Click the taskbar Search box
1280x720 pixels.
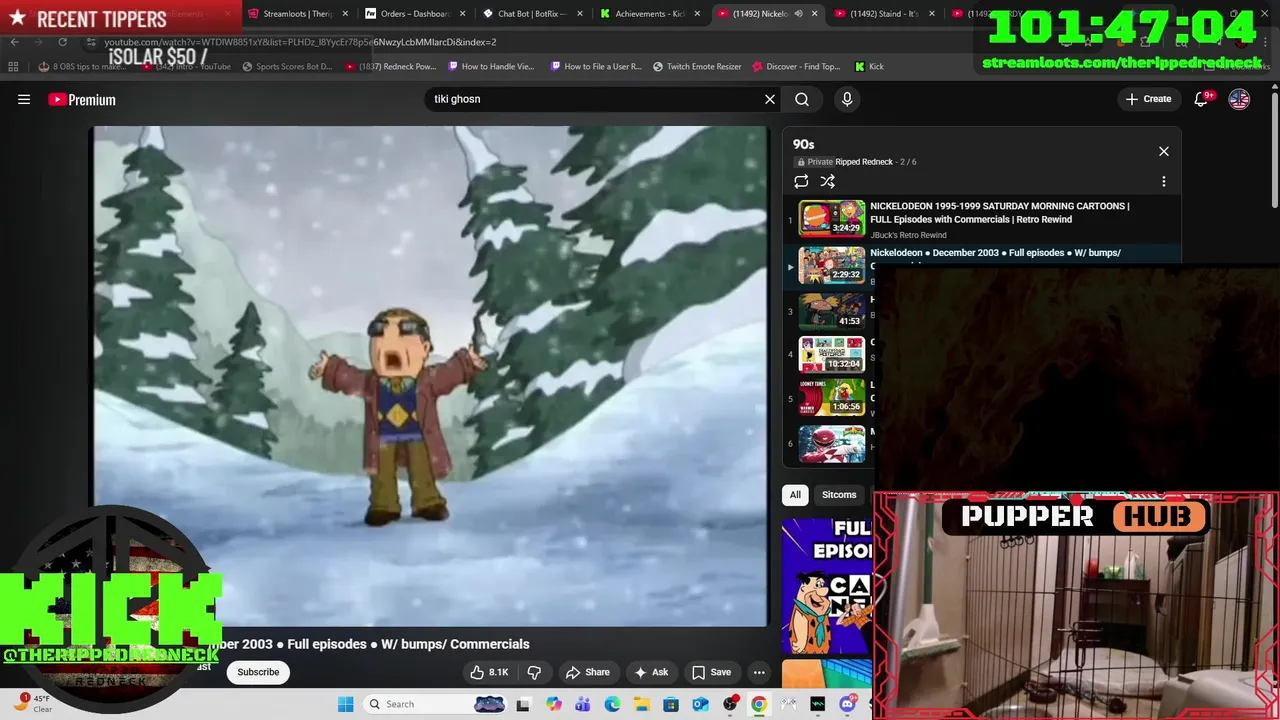click(x=435, y=704)
